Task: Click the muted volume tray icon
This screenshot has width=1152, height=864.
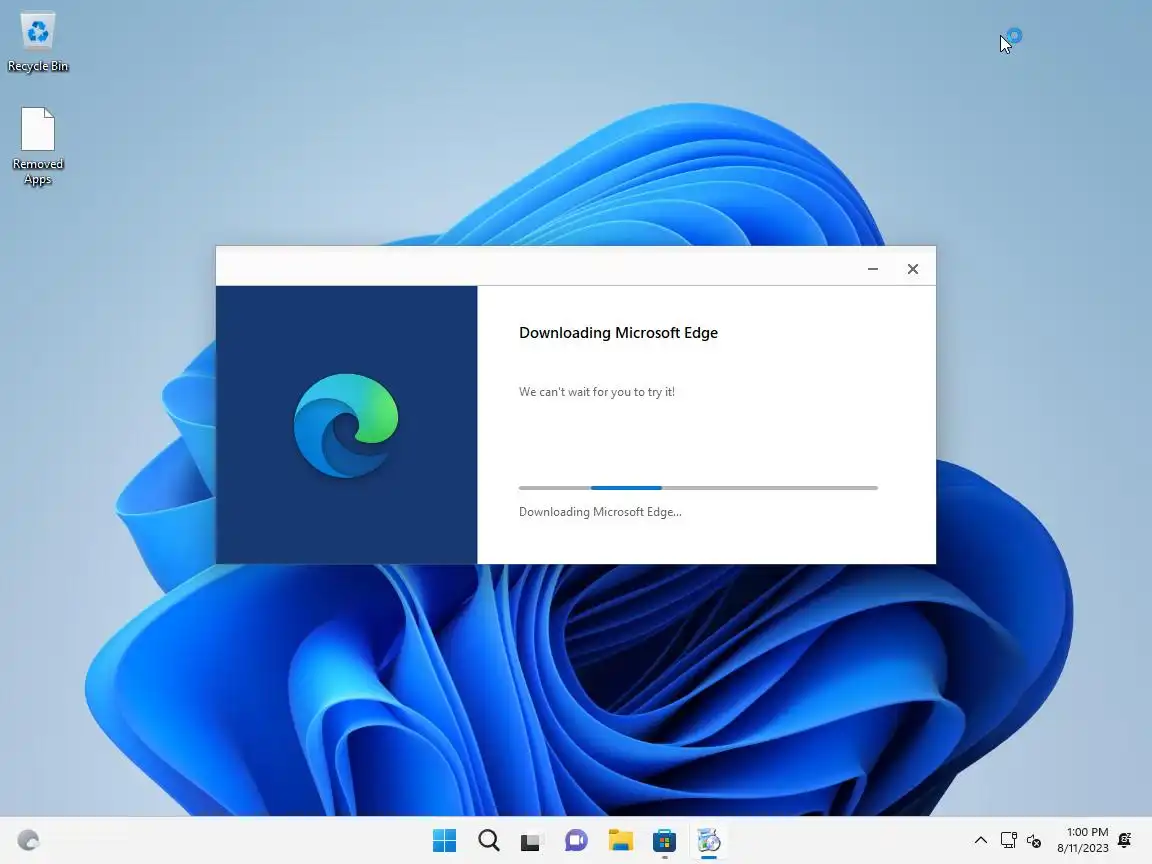Action: click(x=1034, y=840)
